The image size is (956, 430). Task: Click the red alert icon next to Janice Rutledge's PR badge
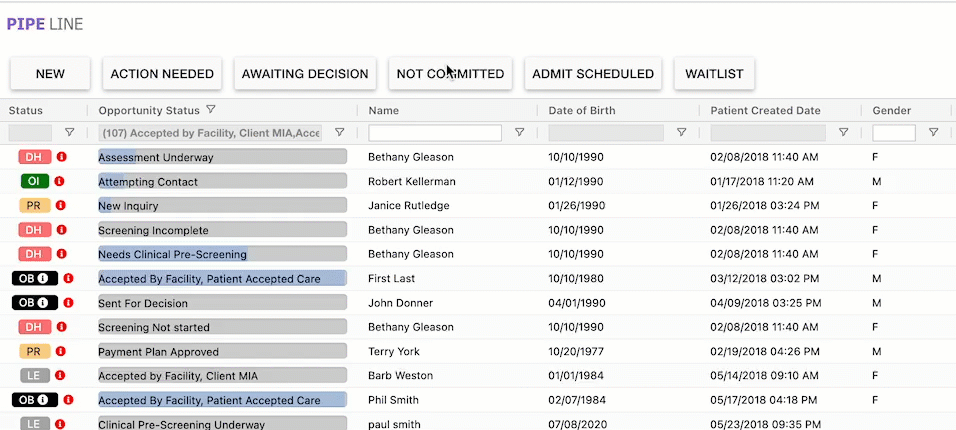(61, 205)
